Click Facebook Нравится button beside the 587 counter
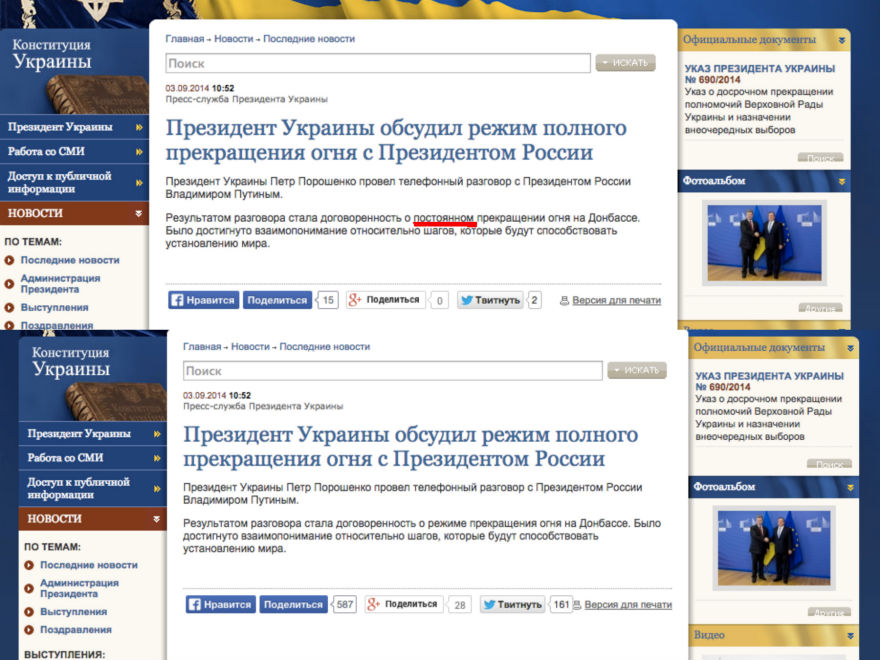This screenshot has width=880, height=660. pos(220,604)
